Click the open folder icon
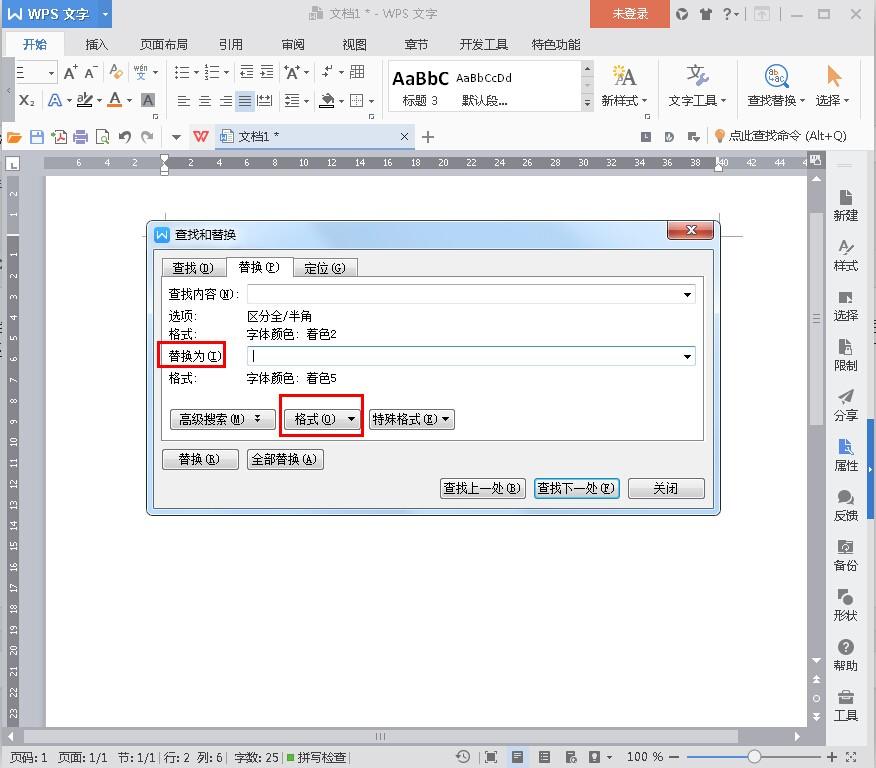This screenshot has width=876, height=768. tap(14, 137)
